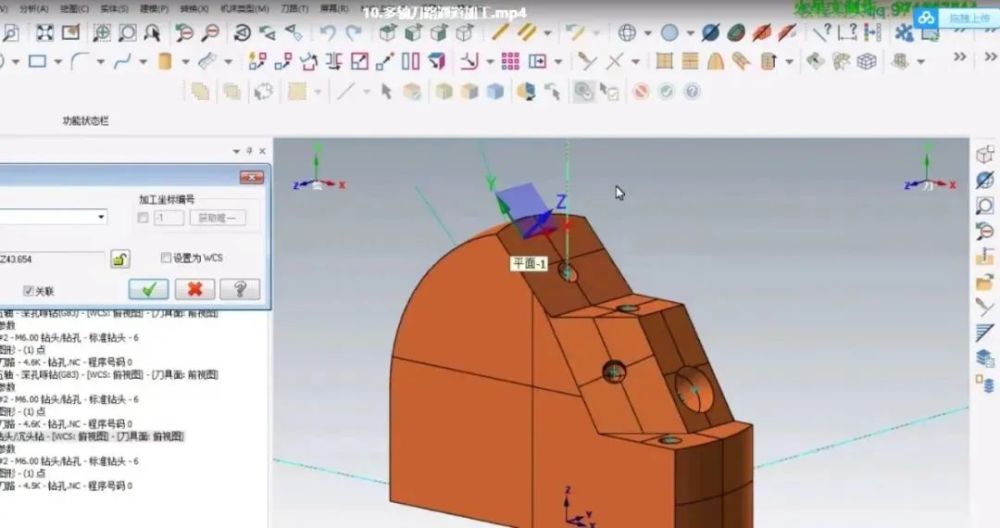Viewport: 1000px width, 528px height.
Task: Cancel dialog with red X button
Action: coord(195,290)
